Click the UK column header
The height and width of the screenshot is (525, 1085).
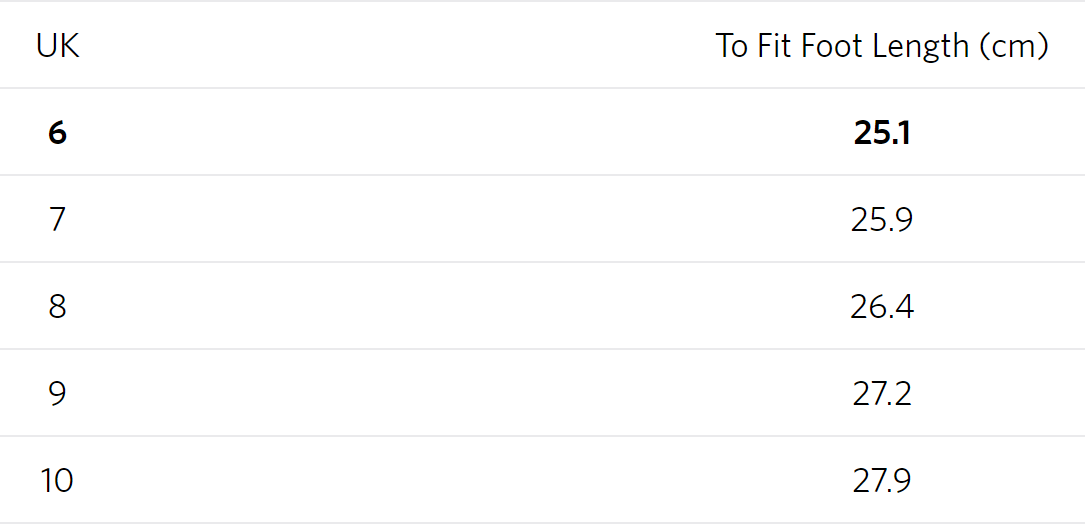pos(57,46)
